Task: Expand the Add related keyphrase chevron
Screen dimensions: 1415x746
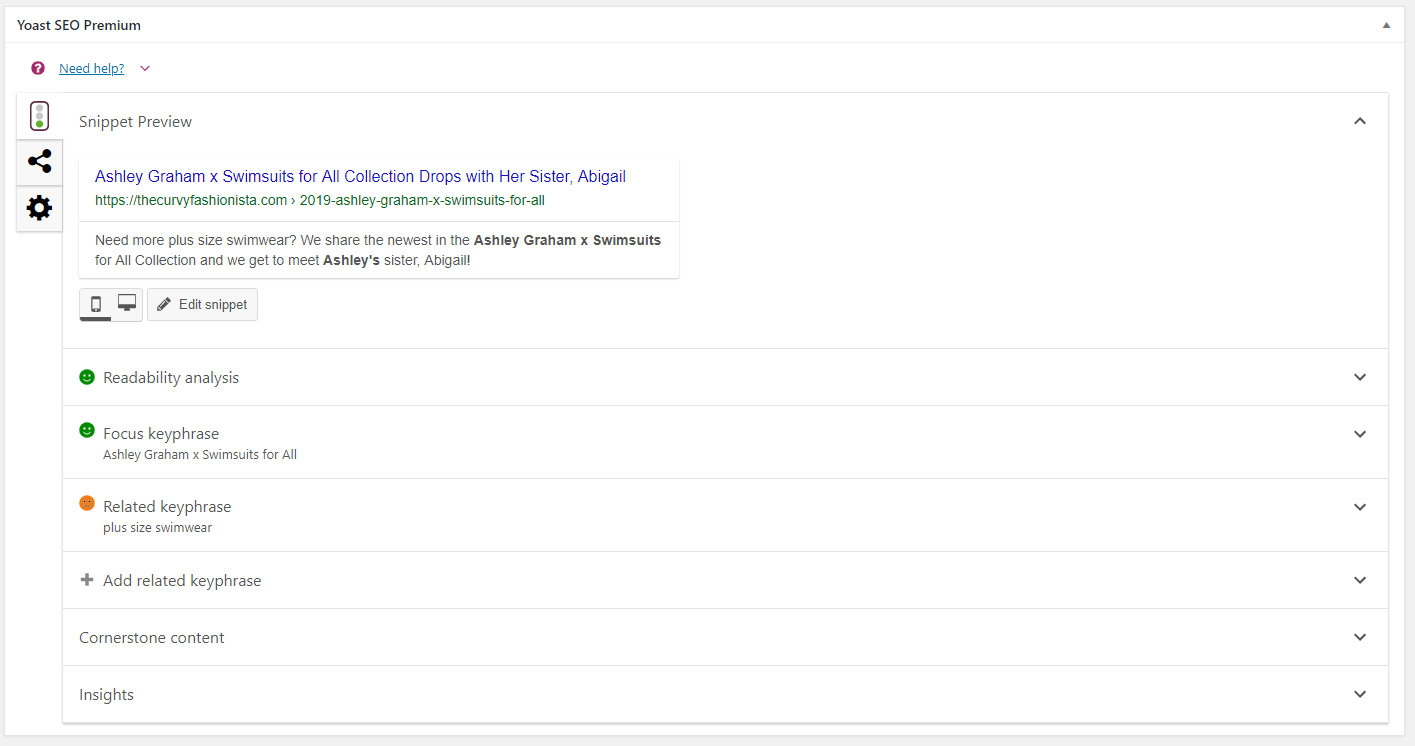Action: click(1359, 580)
